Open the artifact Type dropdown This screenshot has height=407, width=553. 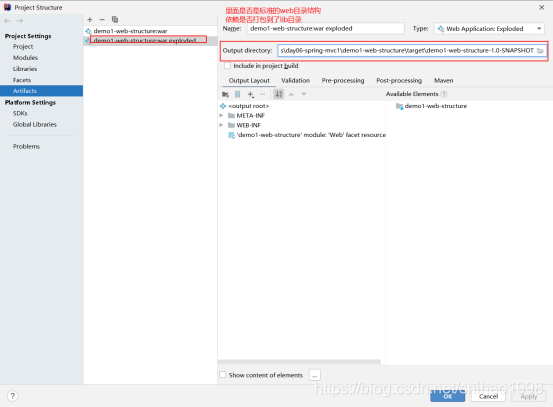pos(489,29)
